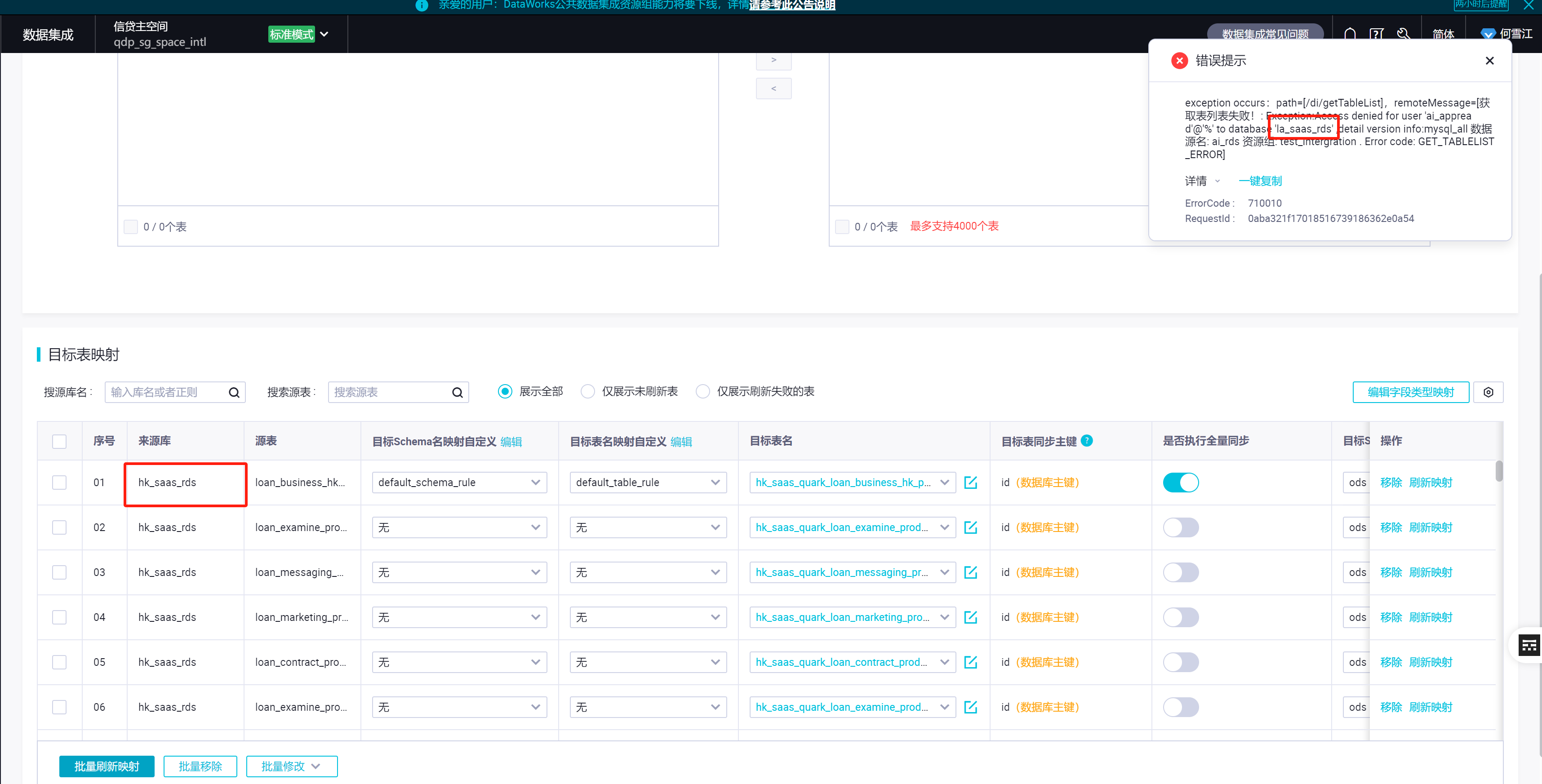This screenshot has width=1542, height=784.
Task: Click the move-left < transfer arrow
Action: (x=773, y=89)
